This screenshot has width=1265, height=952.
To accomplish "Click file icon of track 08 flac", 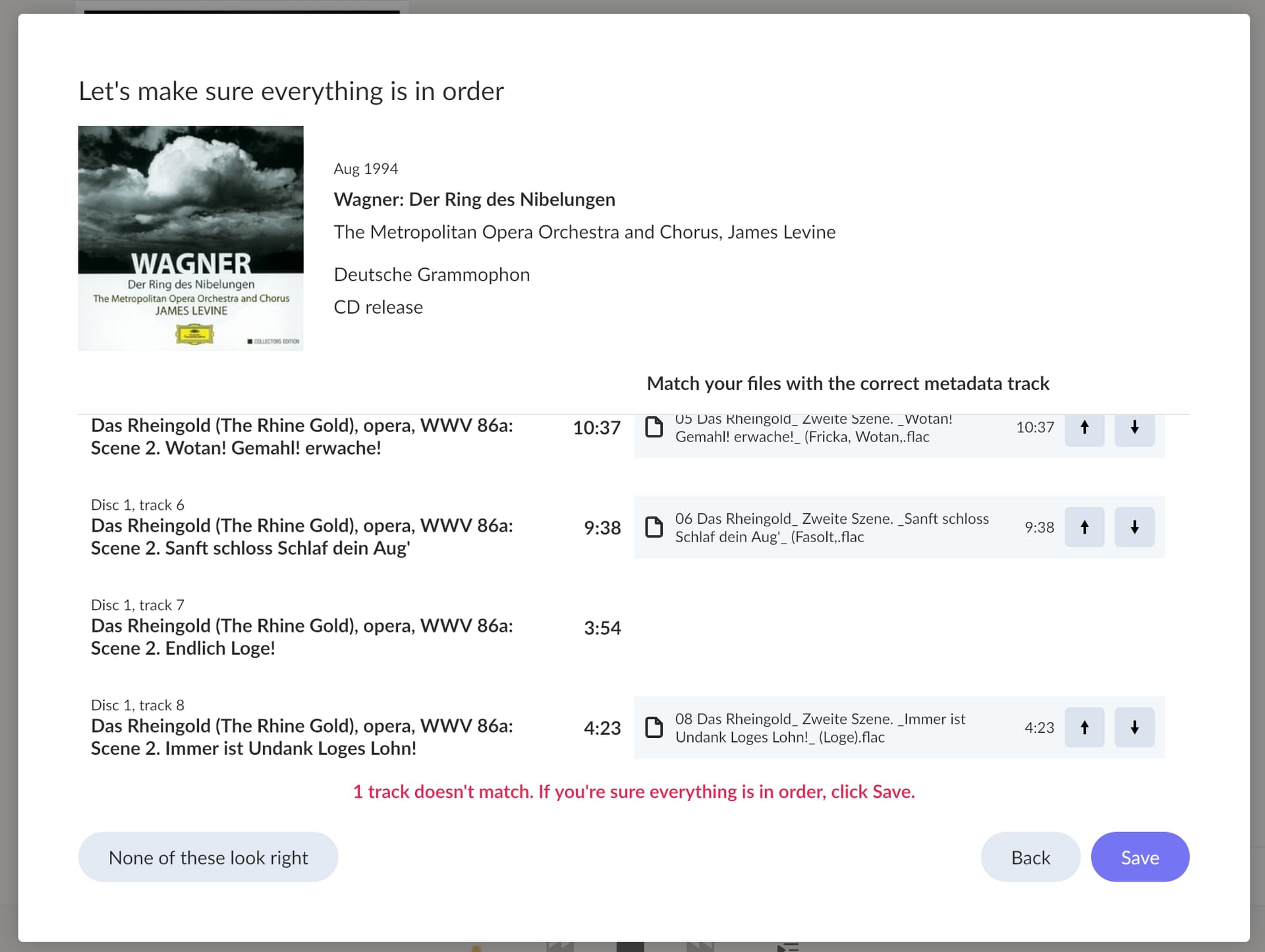I will point(654,727).
